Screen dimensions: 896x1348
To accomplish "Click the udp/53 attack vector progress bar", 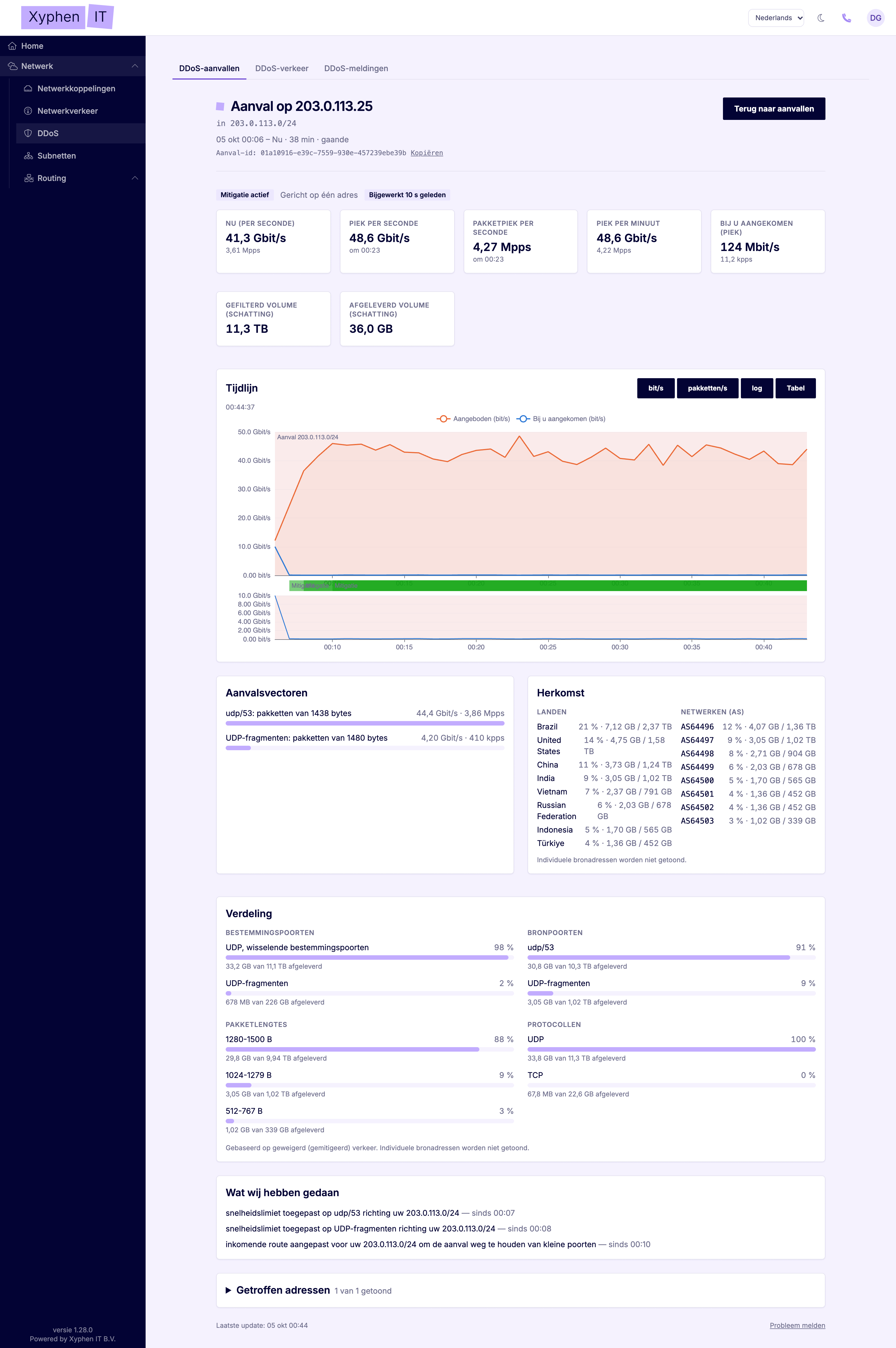I will coord(365,723).
